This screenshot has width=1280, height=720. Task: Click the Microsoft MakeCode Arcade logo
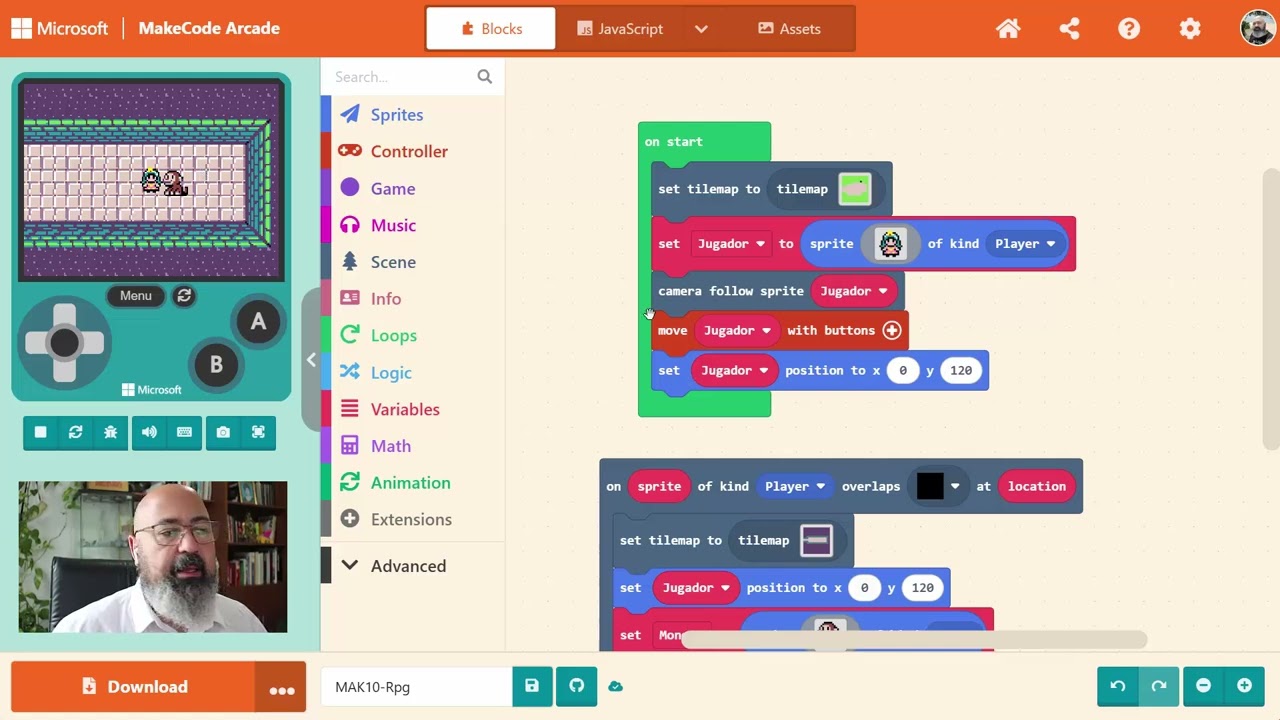point(145,29)
